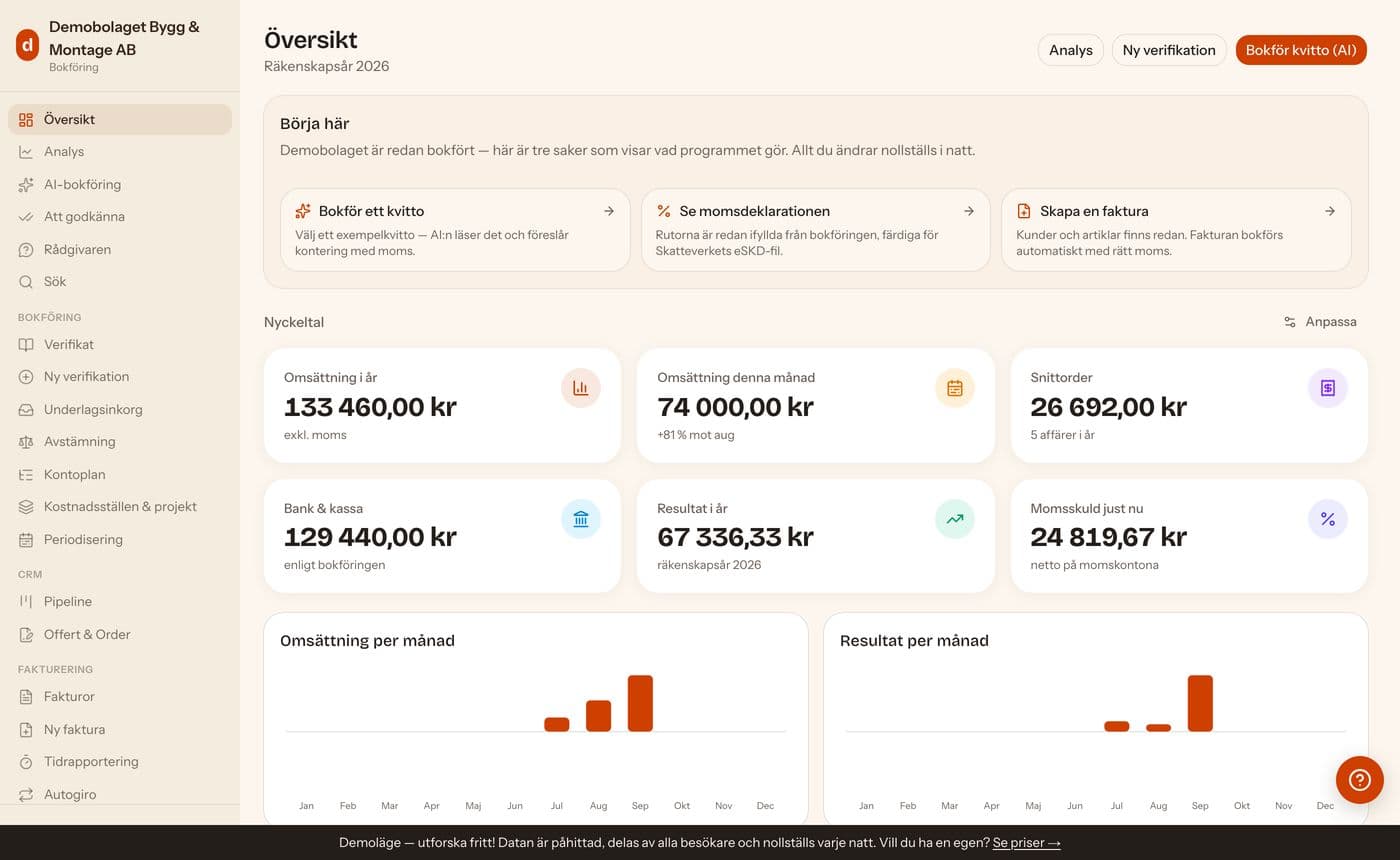Click the 133 460,00 kr value

(x=370, y=407)
